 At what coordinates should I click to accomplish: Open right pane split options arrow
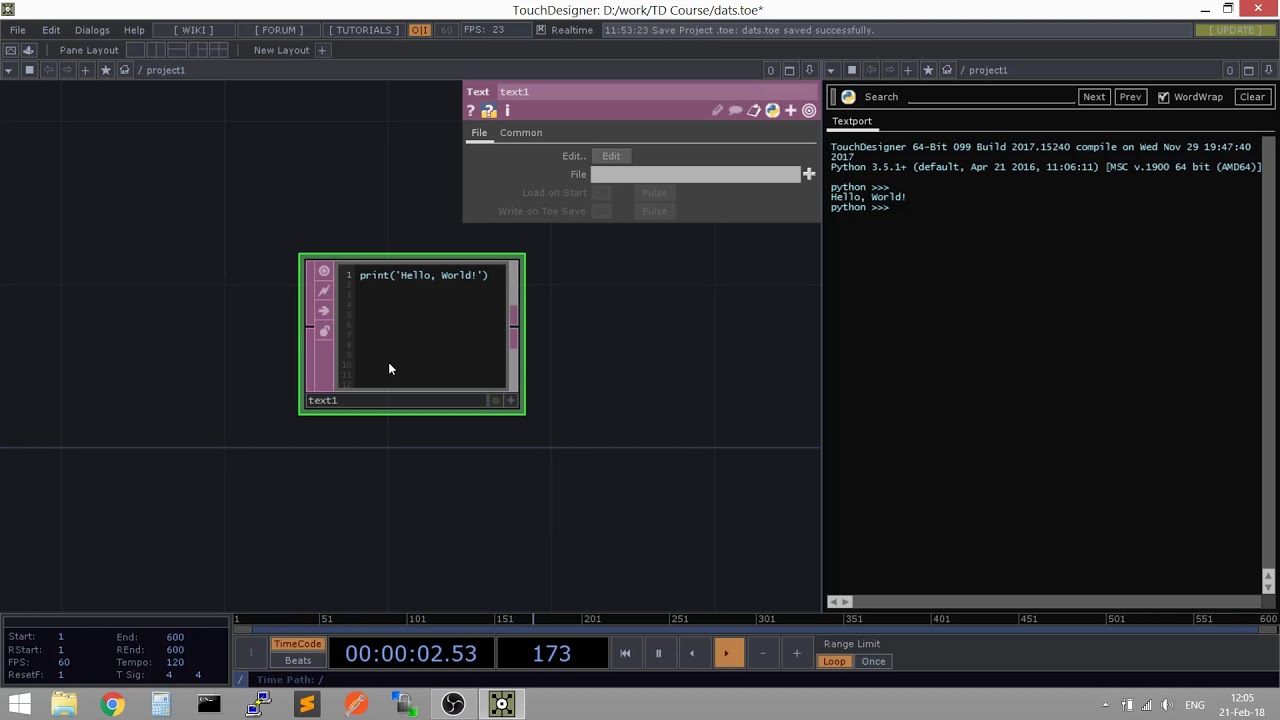pos(1268,70)
